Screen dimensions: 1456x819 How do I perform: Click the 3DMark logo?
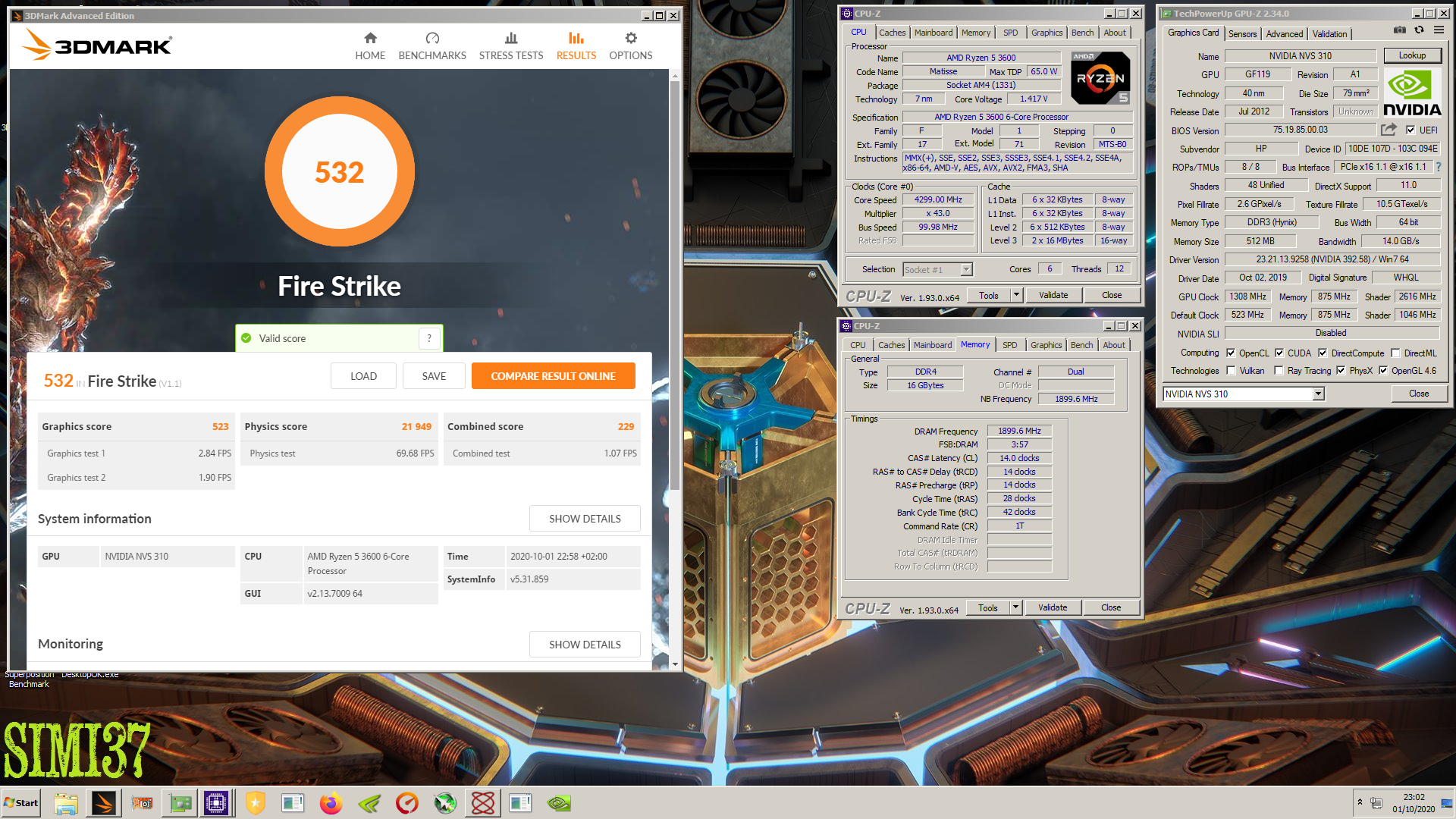(x=98, y=45)
